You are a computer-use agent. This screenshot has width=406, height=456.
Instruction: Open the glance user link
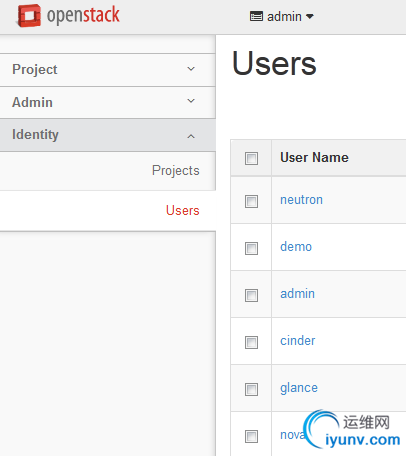(x=299, y=388)
